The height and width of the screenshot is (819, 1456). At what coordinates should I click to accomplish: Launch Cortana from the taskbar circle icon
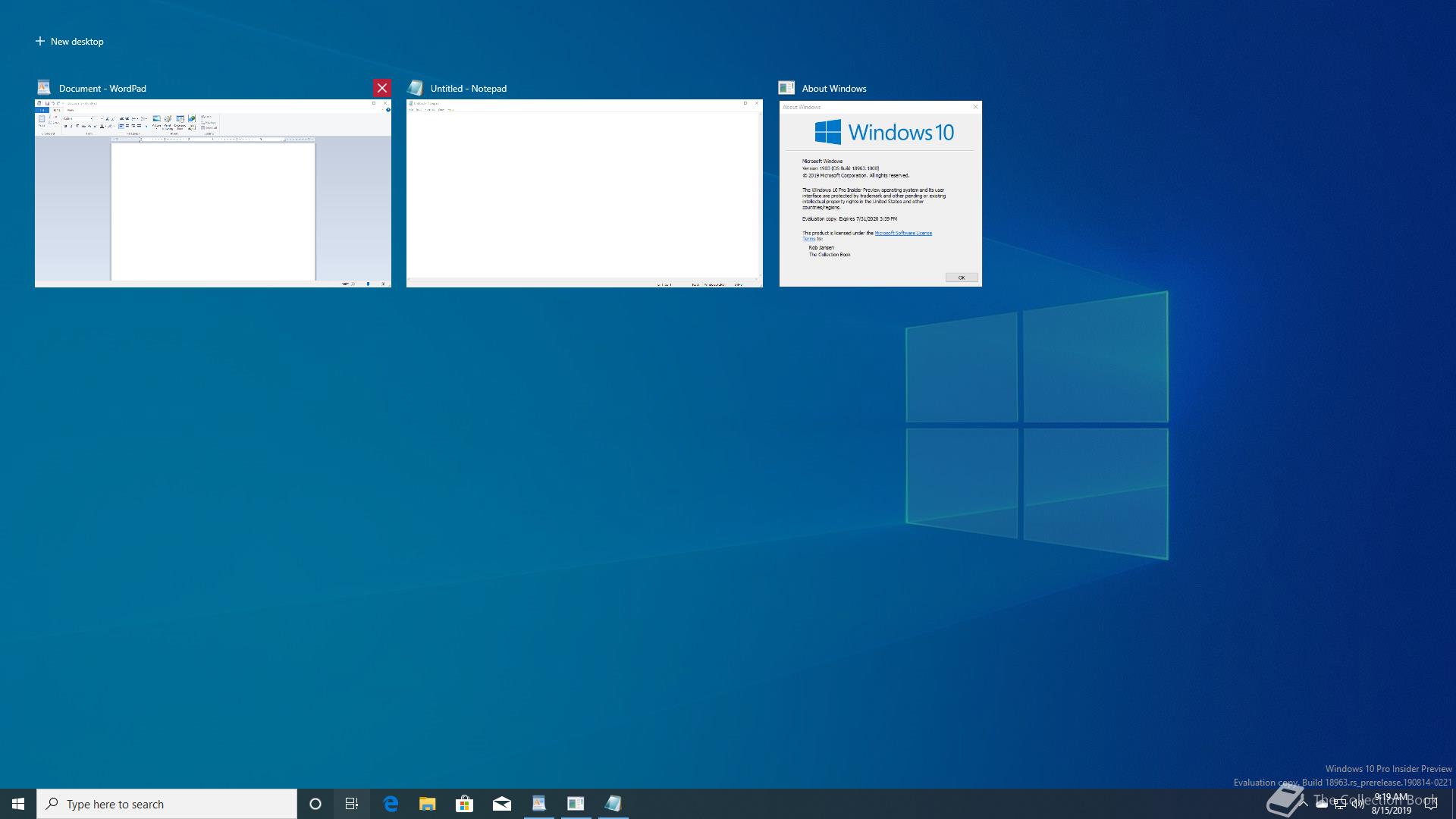pos(315,804)
